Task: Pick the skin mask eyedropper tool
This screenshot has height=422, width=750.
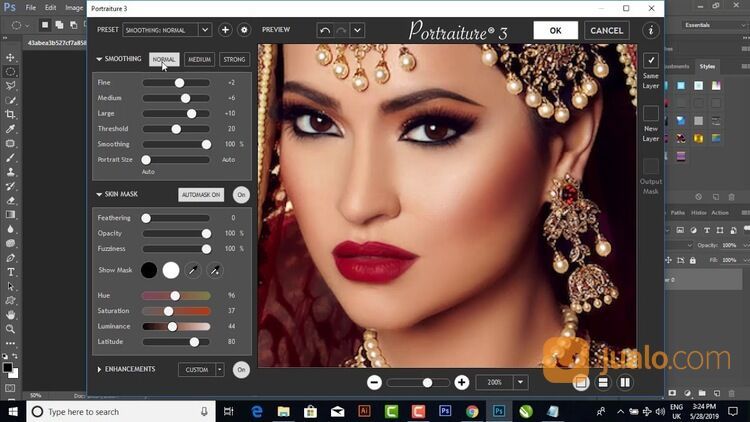Action: click(x=193, y=270)
